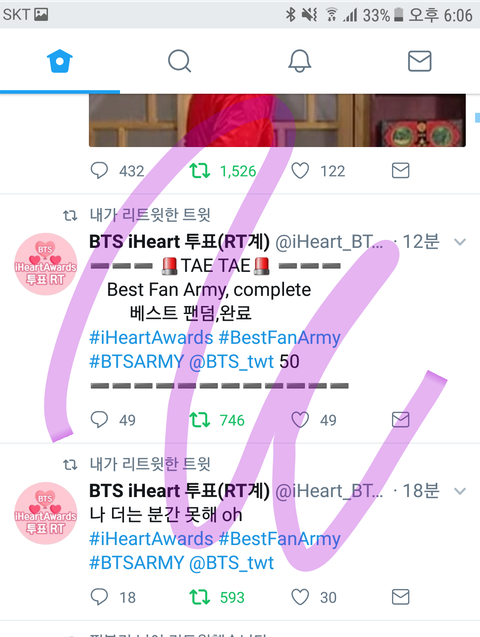Reply to the TAE TAE tweet

tap(99, 420)
